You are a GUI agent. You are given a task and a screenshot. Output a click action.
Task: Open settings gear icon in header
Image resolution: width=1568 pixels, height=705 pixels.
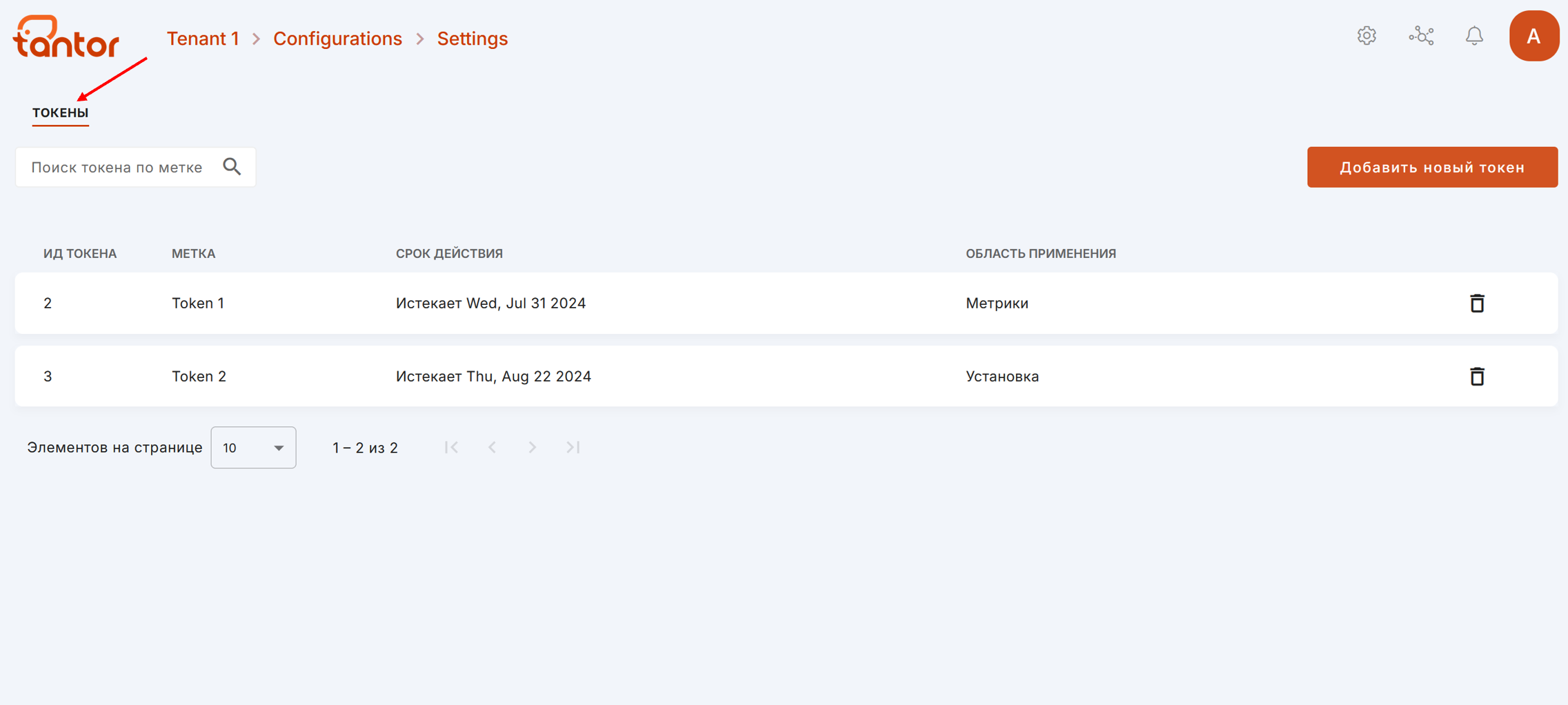pyautogui.click(x=1367, y=36)
